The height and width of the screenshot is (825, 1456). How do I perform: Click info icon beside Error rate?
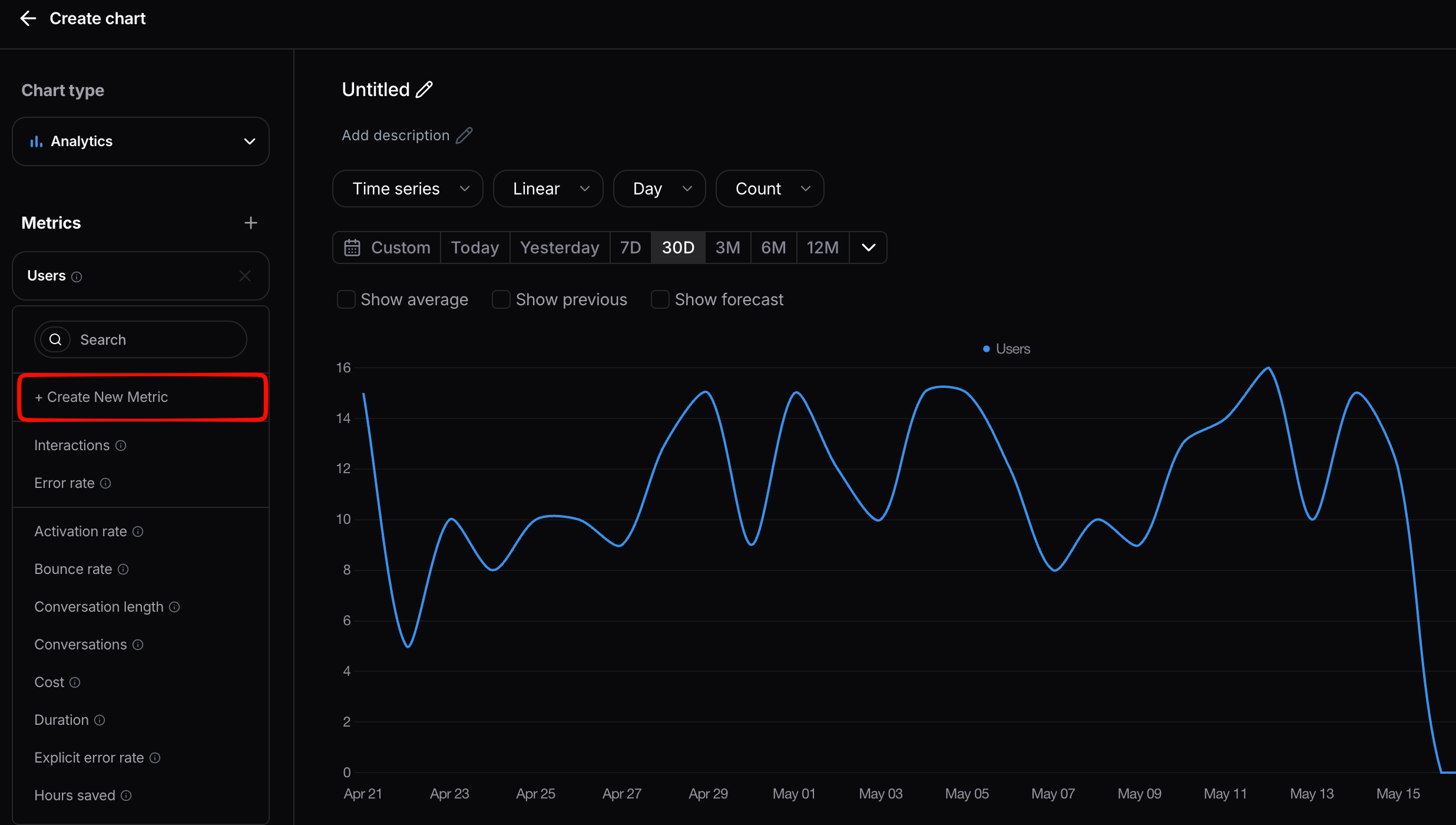(105, 483)
